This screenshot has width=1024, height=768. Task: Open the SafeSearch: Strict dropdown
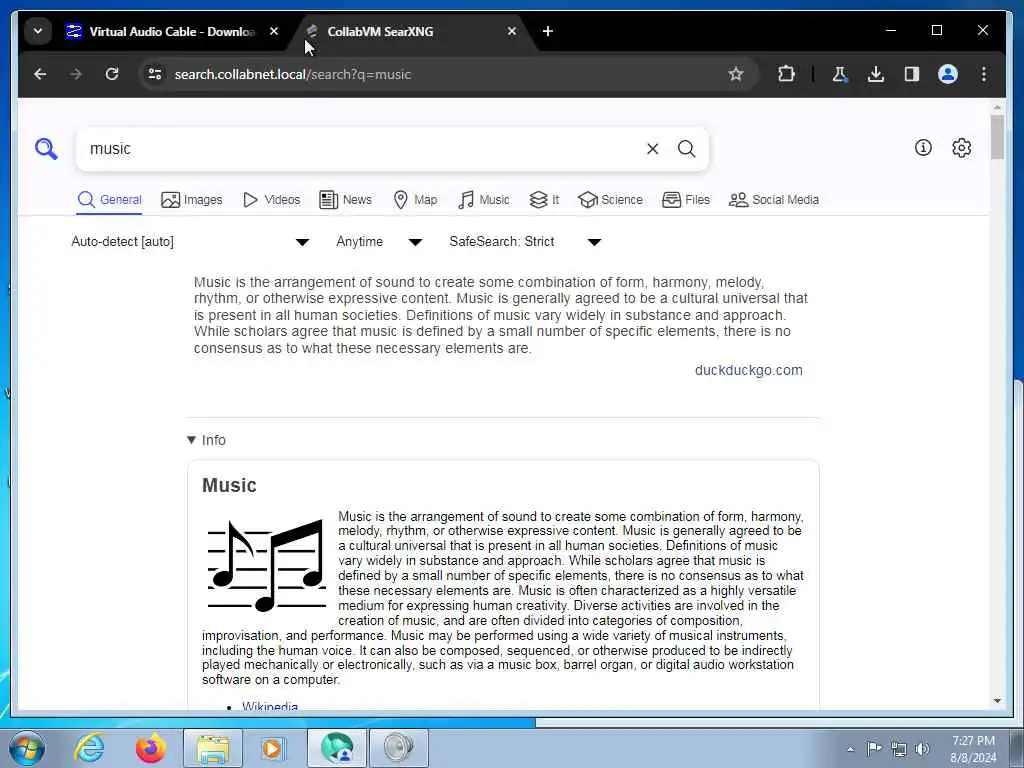pos(525,242)
